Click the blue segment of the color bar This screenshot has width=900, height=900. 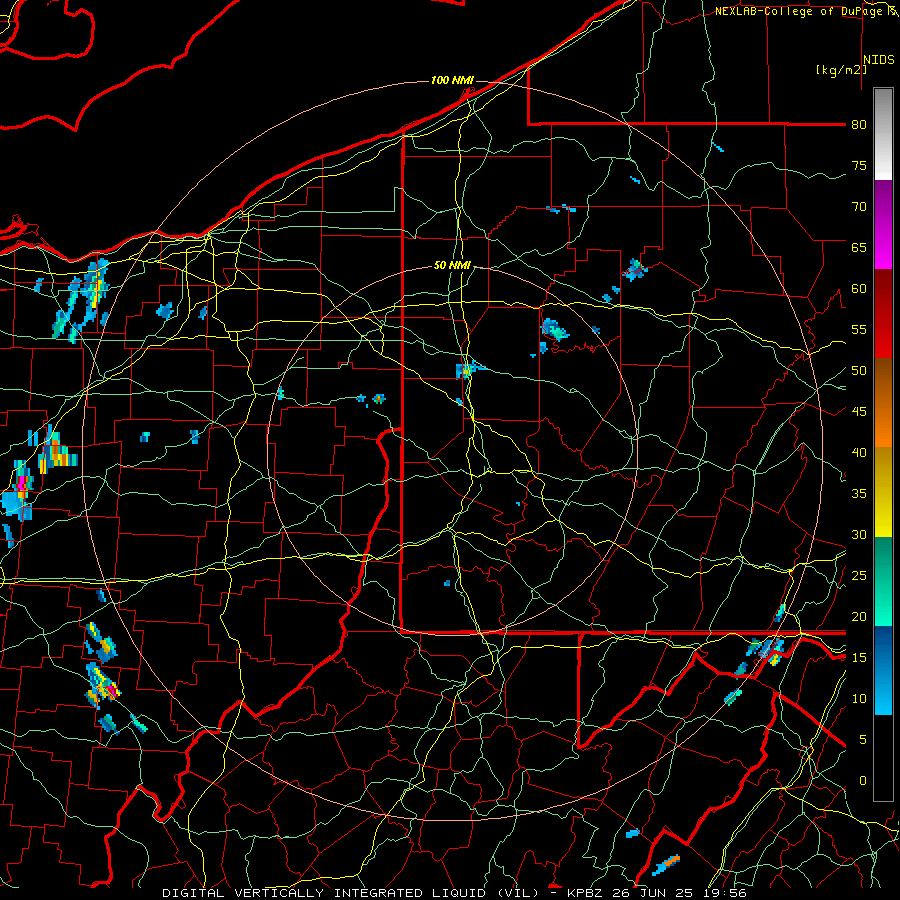pyautogui.click(x=883, y=670)
